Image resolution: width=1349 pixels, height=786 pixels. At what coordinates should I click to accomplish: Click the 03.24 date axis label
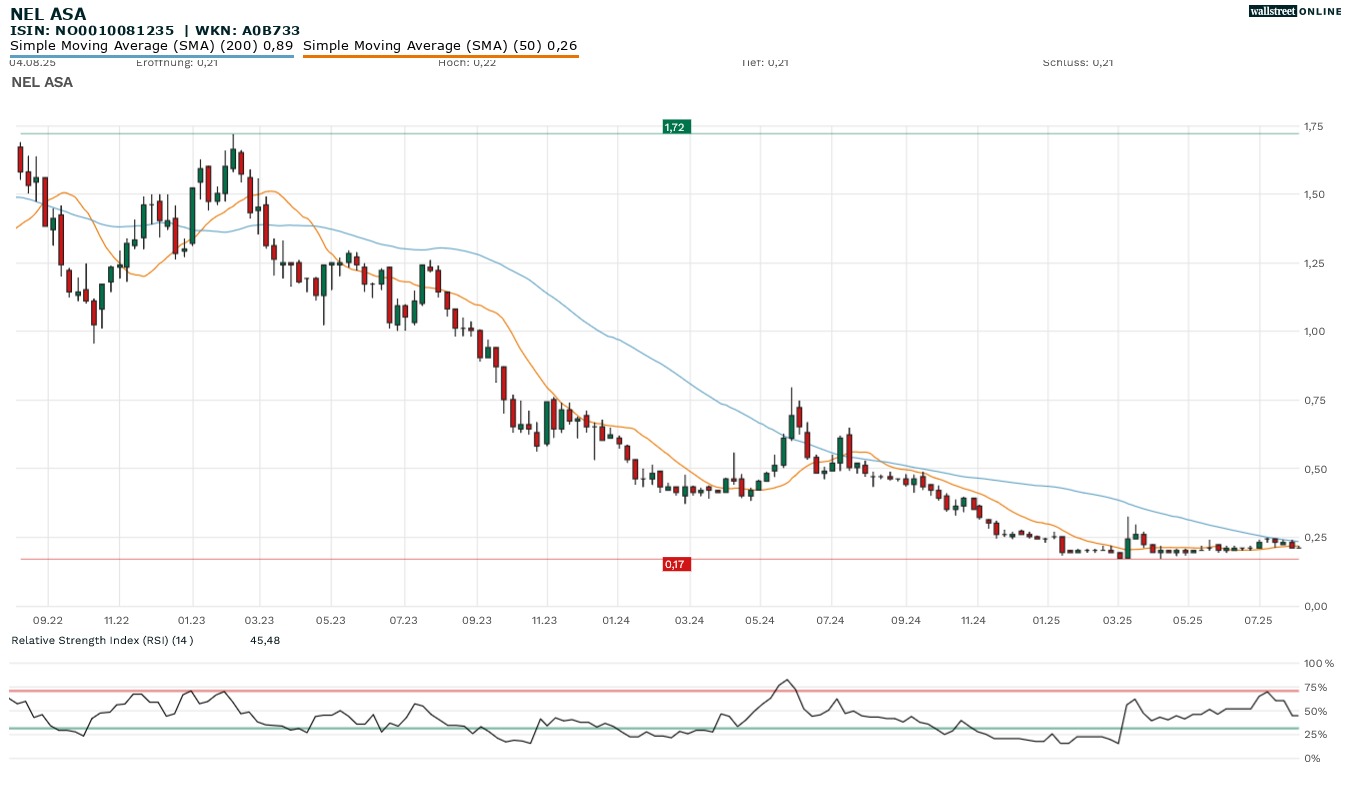point(689,621)
